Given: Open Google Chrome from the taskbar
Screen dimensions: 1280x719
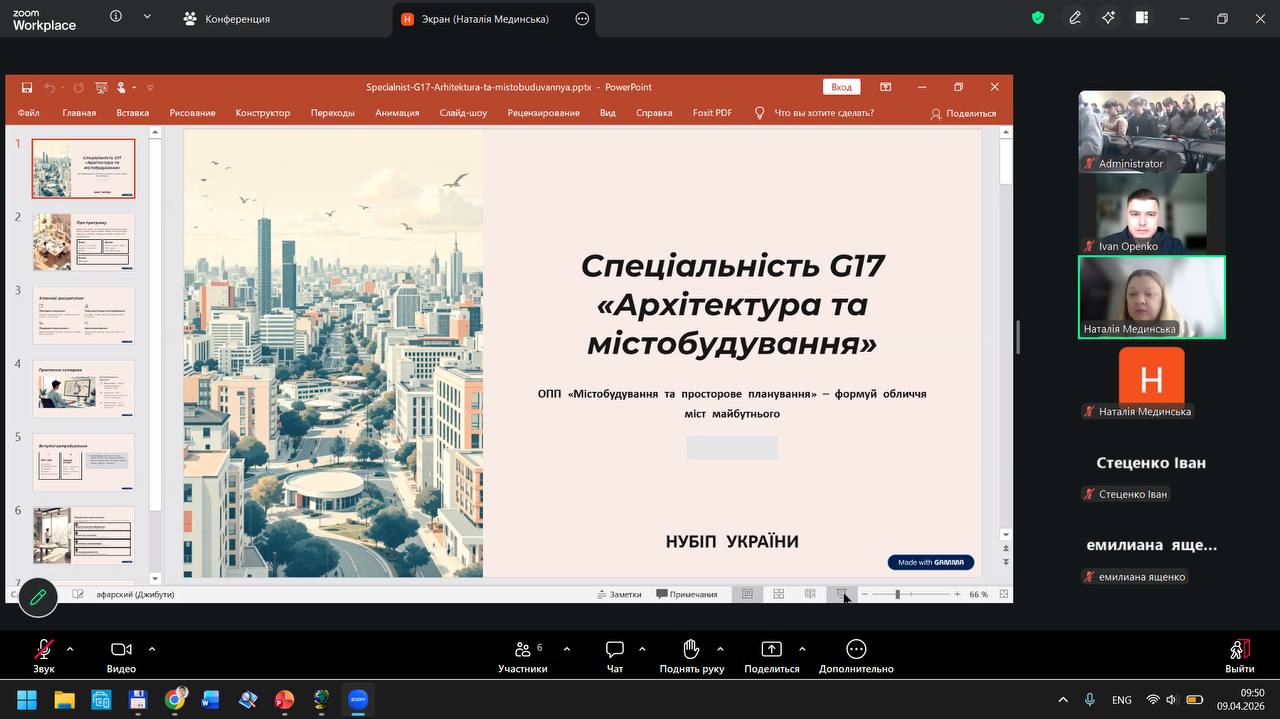Looking at the screenshot, I should (175, 700).
